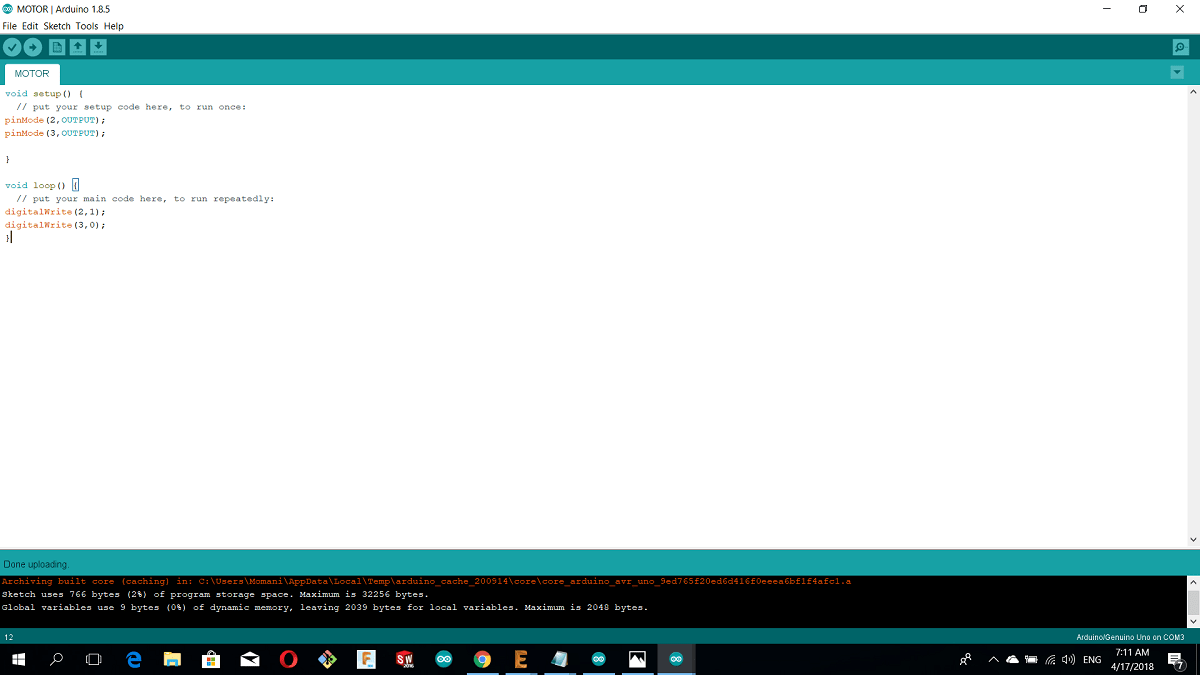The height and width of the screenshot is (675, 1200).
Task: Open the Windows Start menu
Action: [x=18, y=659]
